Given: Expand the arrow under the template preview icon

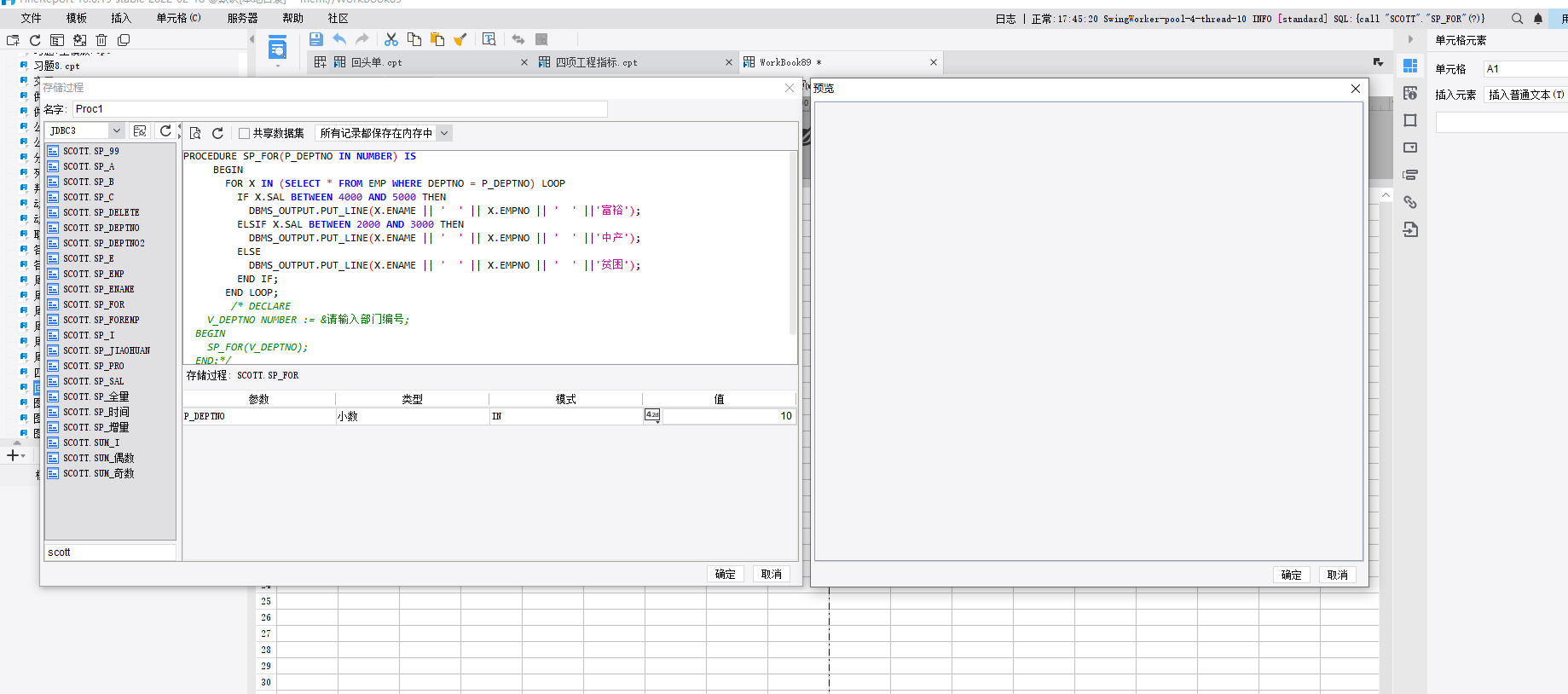Looking at the screenshot, I should [x=277, y=65].
